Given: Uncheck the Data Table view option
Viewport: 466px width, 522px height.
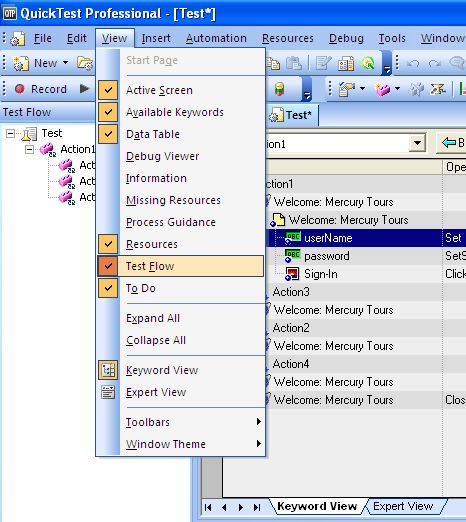Looking at the screenshot, I should (x=108, y=134).
